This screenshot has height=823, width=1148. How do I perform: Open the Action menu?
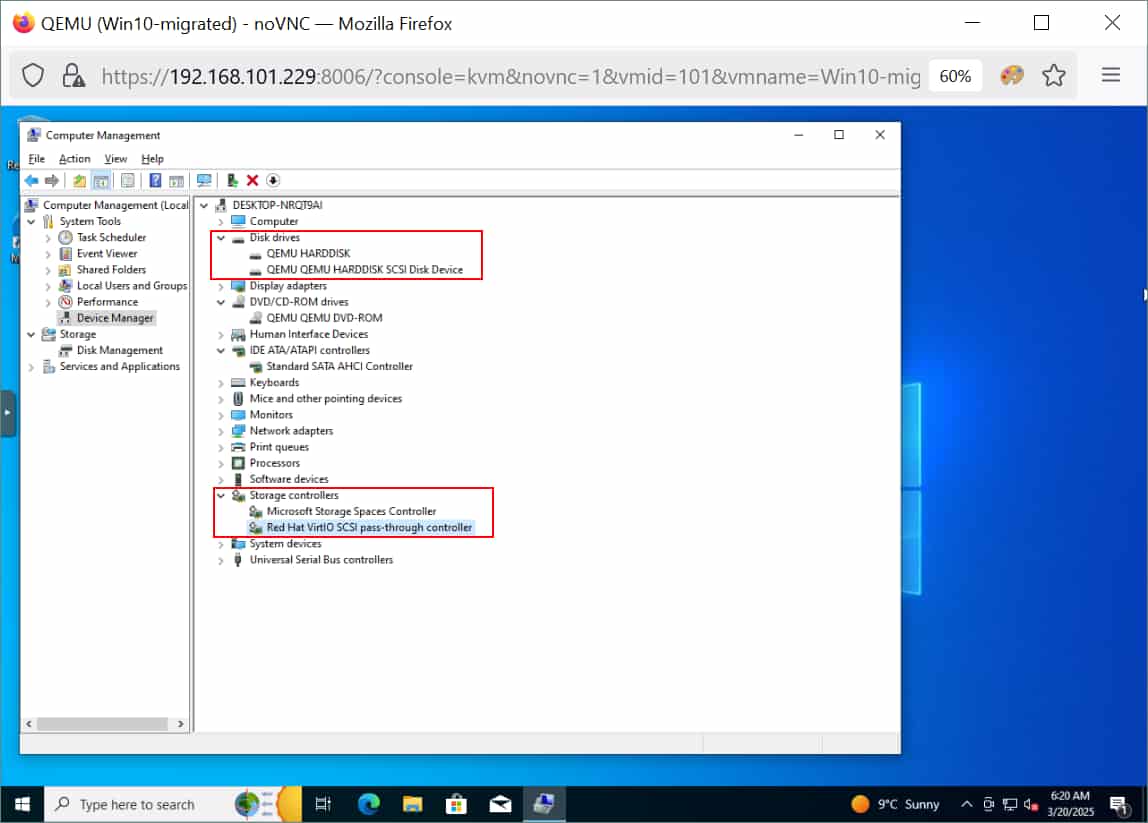(75, 159)
